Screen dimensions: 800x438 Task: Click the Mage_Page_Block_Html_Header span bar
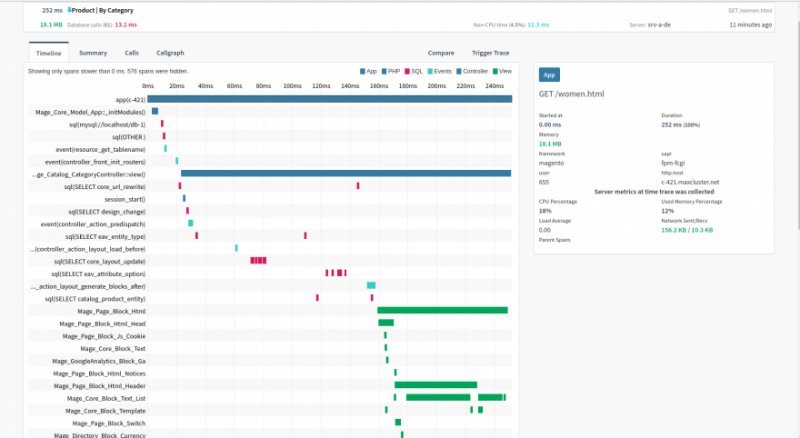coord(435,385)
